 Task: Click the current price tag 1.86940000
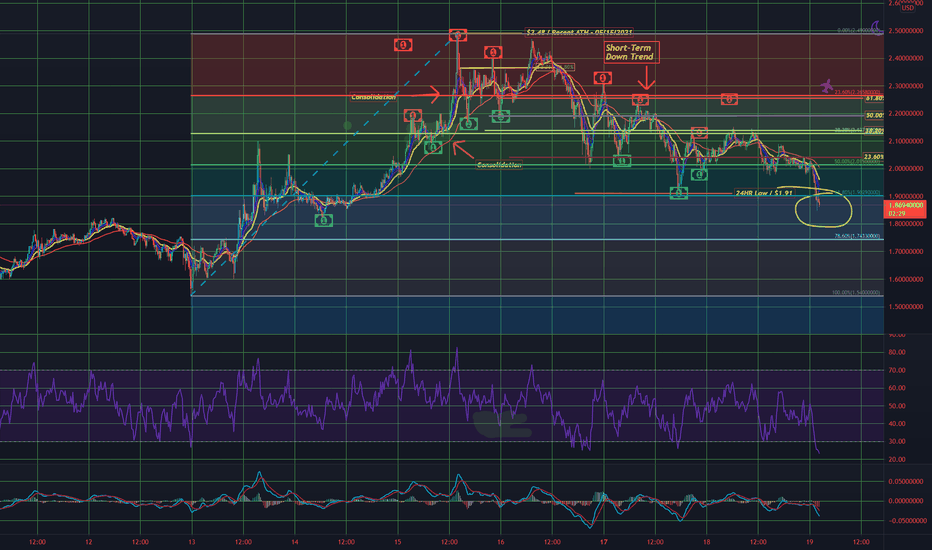(905, 205)
